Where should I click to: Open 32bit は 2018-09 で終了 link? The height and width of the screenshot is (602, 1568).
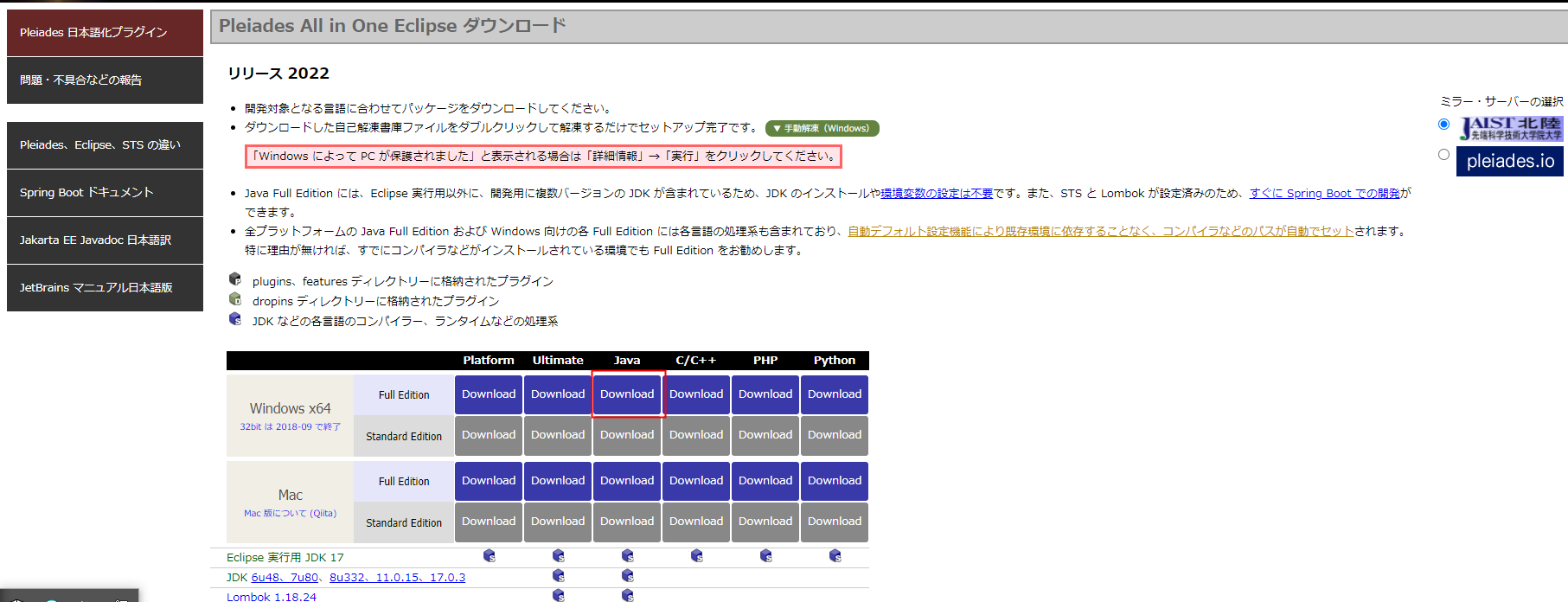point(291,427)
